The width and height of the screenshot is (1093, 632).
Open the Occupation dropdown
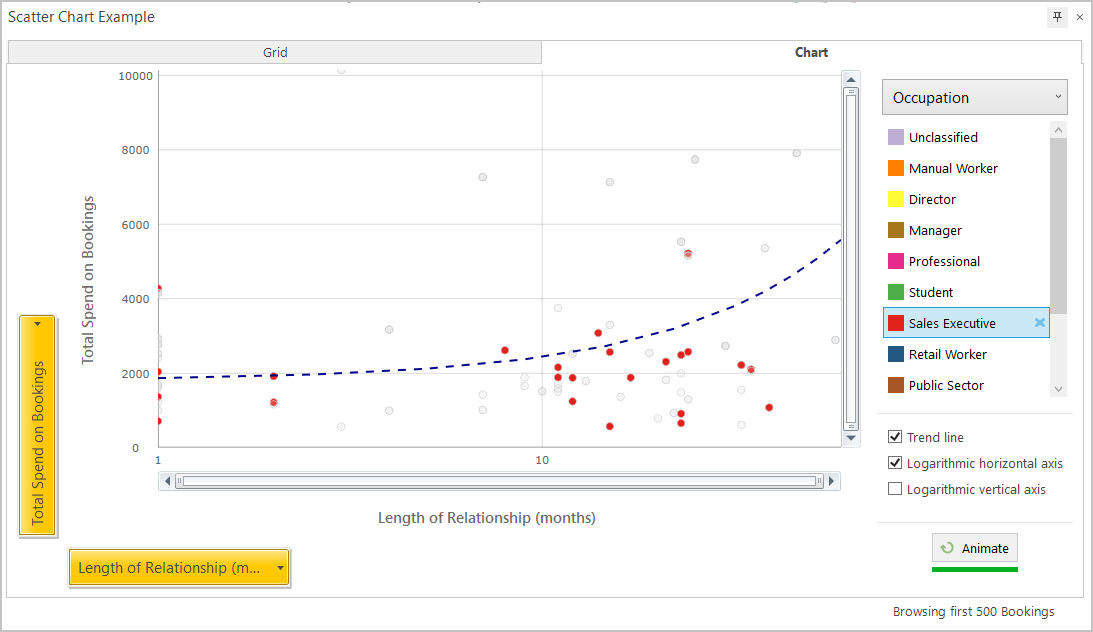point(974,98)
